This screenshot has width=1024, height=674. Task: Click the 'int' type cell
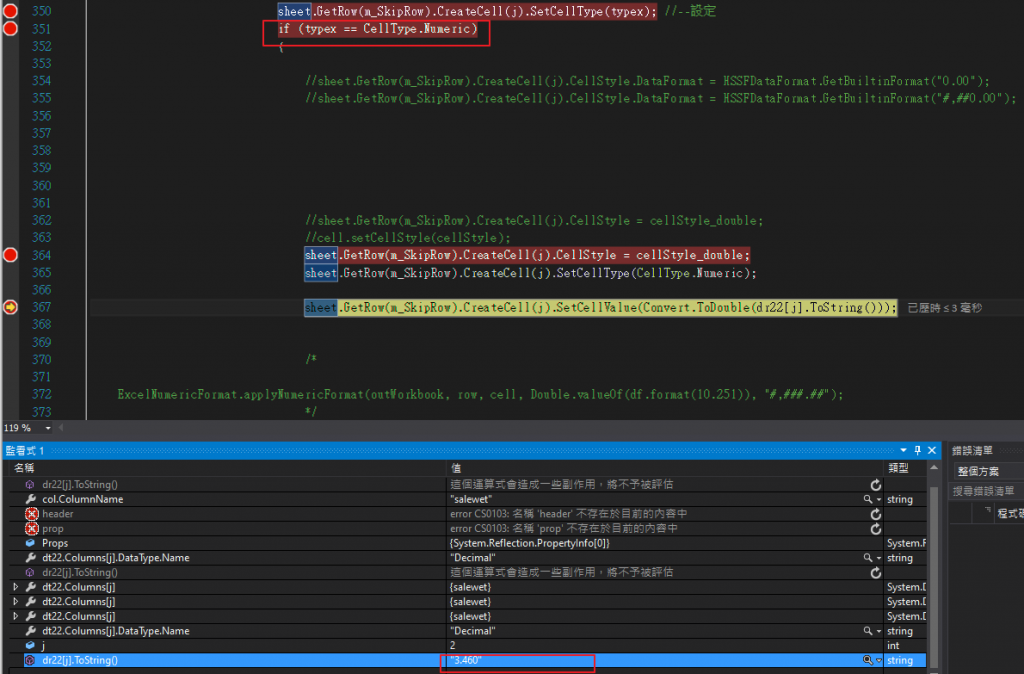coord(893,645)
